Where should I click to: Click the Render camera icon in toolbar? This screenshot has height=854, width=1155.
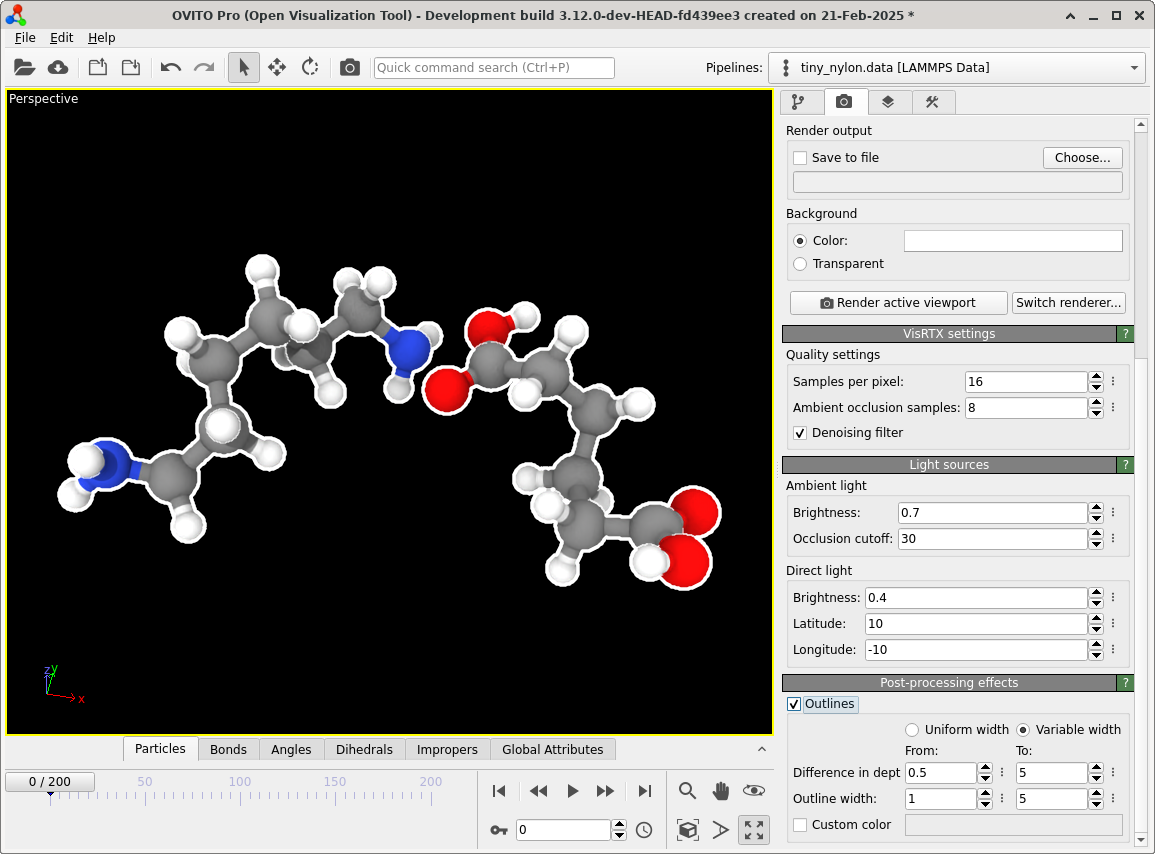[x=349, y=67]
